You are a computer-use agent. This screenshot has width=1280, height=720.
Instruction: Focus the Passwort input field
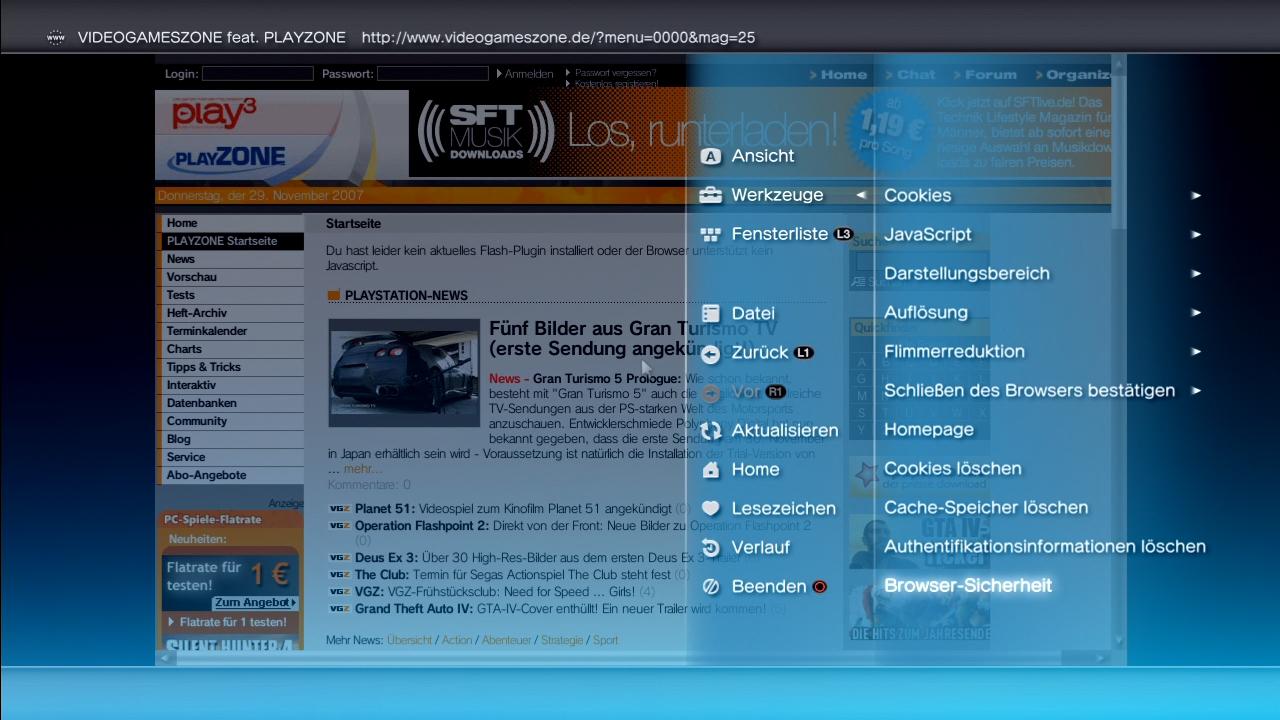click(x=433, y=74)
